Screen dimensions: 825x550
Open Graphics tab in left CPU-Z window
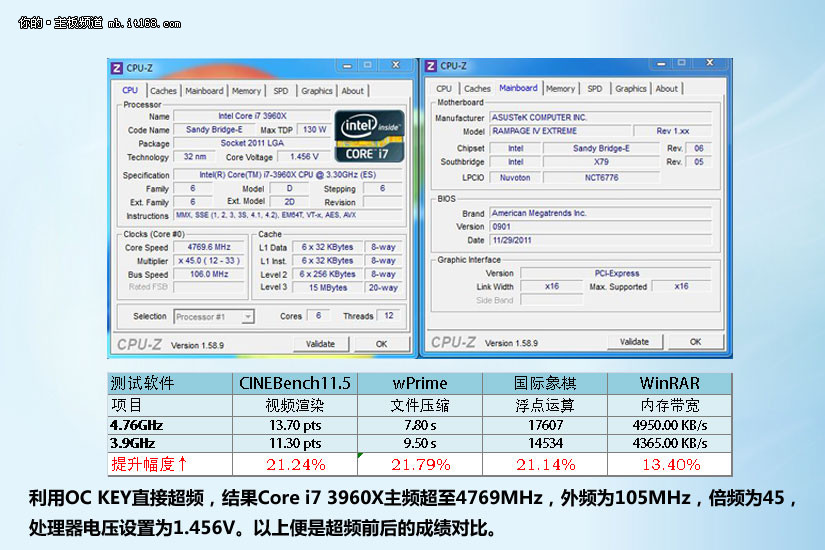point(317,91)
